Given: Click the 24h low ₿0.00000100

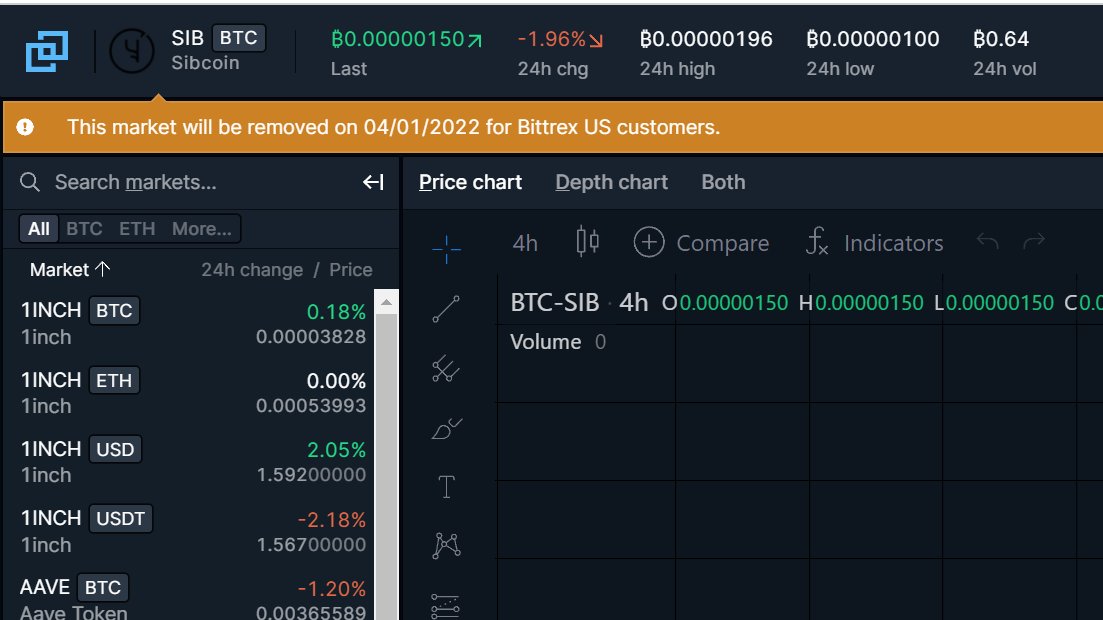Looking at the screenshot, I should click(872, 39).
